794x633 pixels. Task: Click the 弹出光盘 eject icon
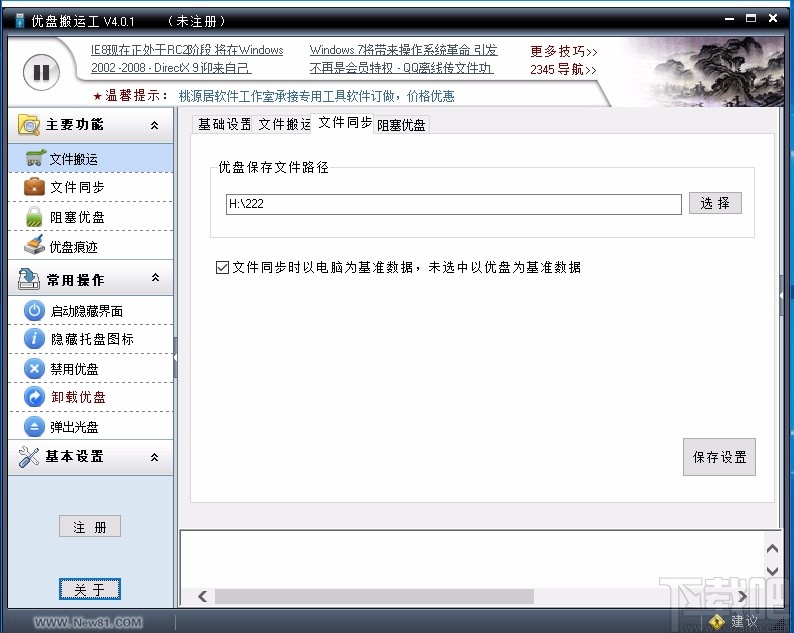[34, 426]
